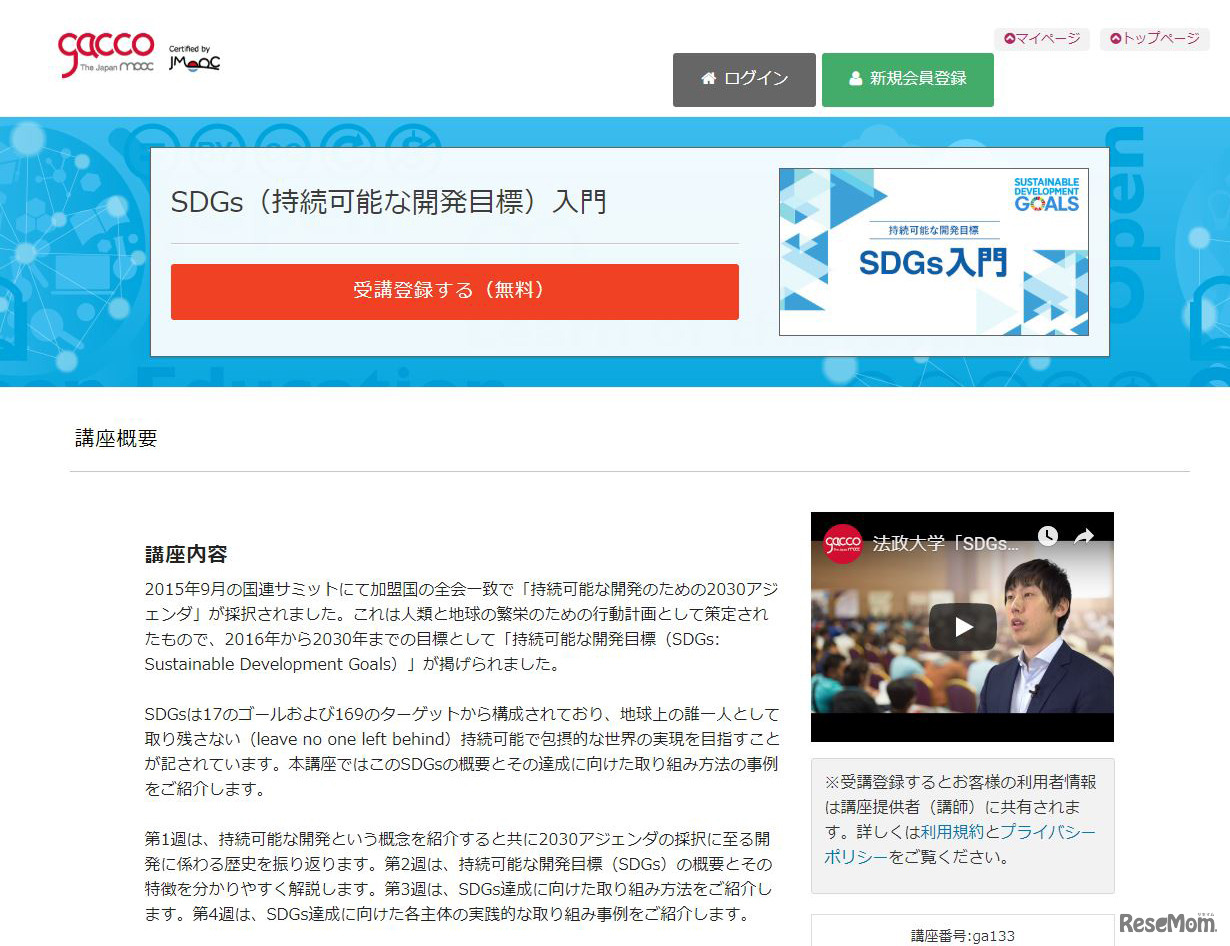Click the person icon in registration button
This screenshot has height=946, width=1230.
(855, 78)
